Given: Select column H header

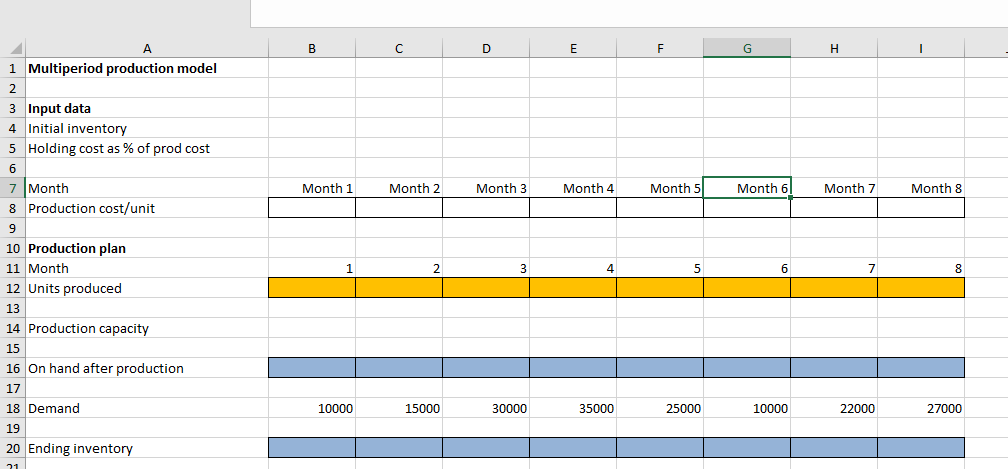Looking at the screenshot, I should (834, 48).
